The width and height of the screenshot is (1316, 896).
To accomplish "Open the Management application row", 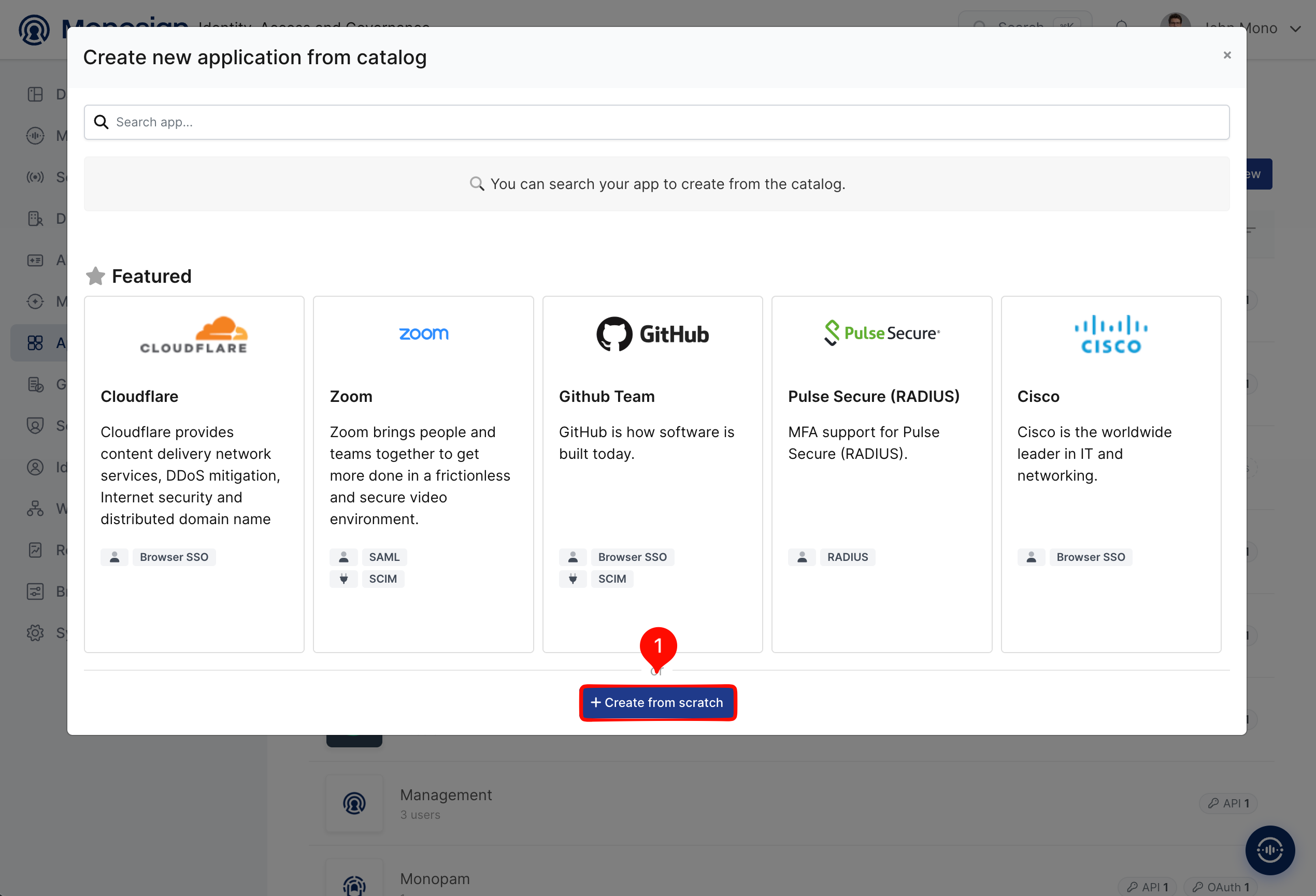I will (792, 803).
